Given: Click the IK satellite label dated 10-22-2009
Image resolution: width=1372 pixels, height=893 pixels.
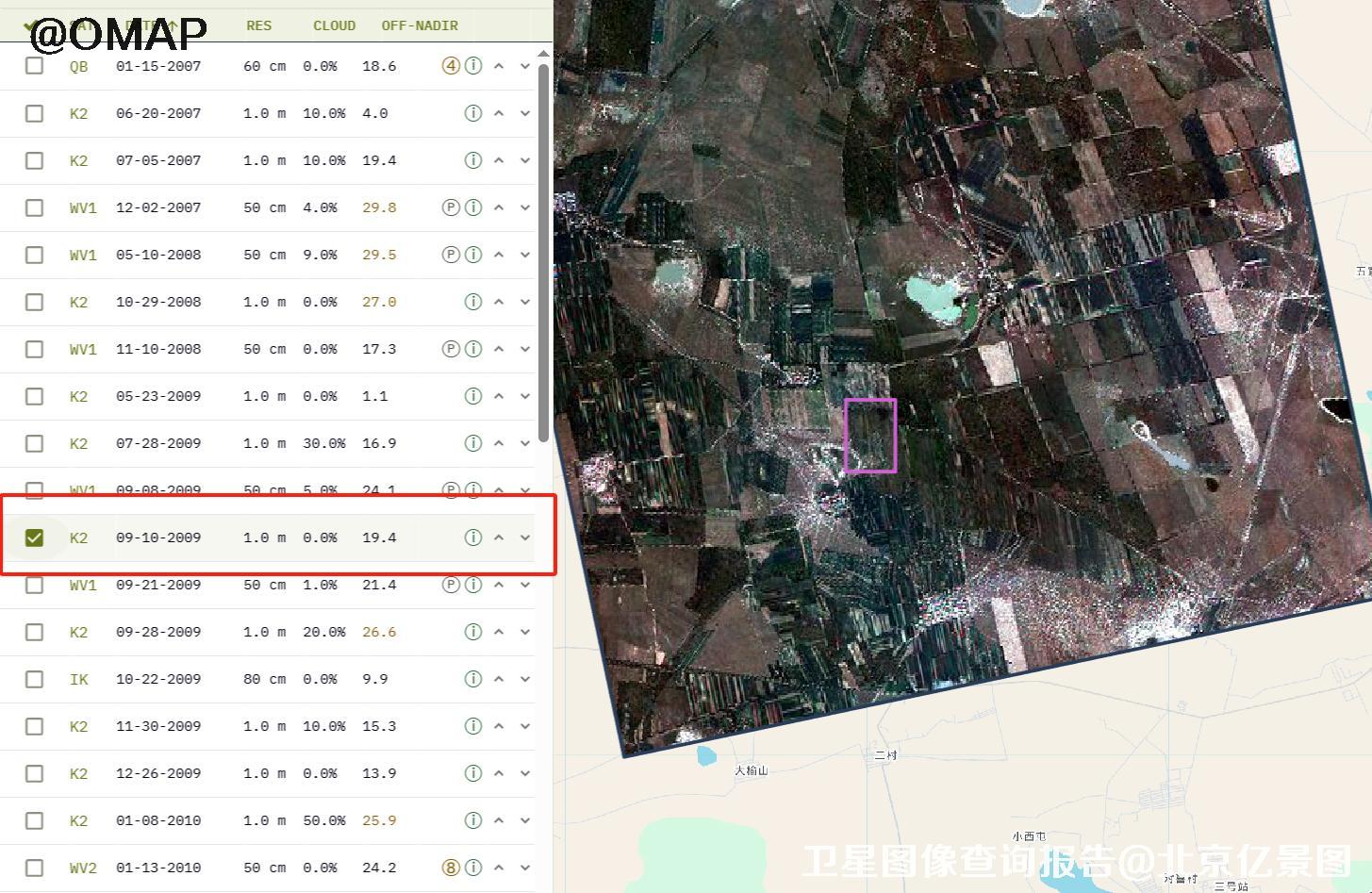Looking at the screenshot, I should click(78, 679).
